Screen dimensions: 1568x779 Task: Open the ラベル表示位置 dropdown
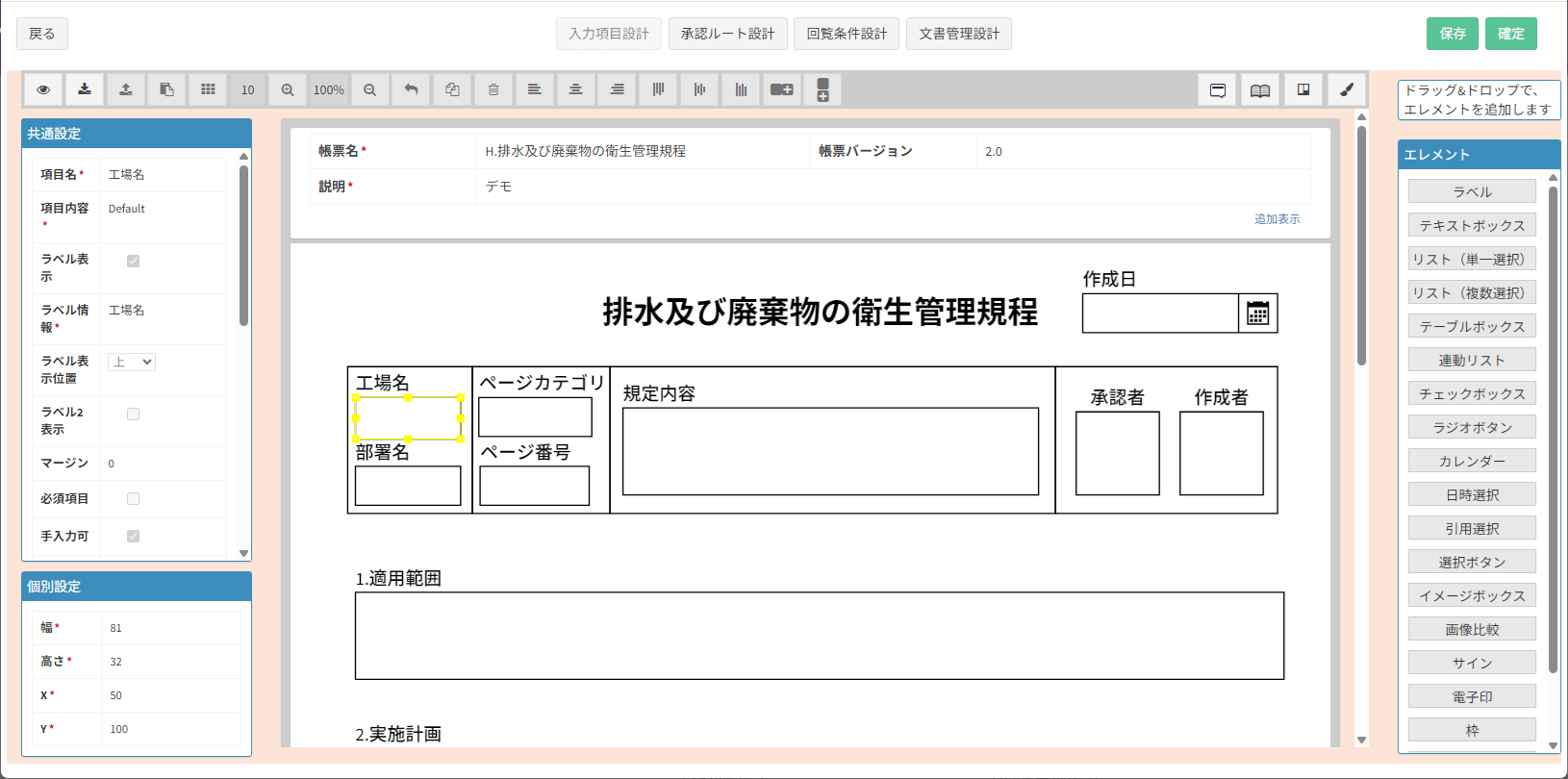tap(132, 363)
